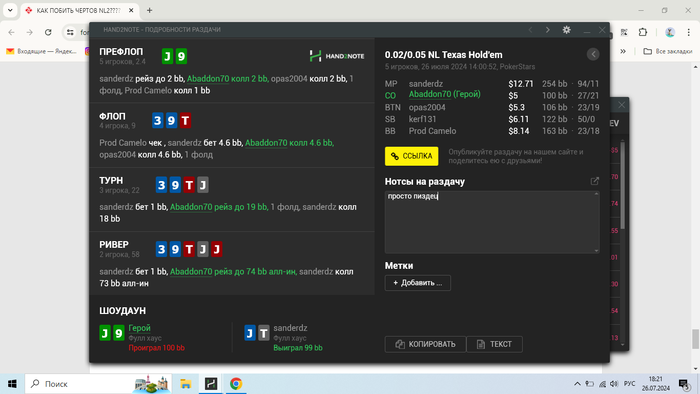Open Все закладки bookmarks folder
This screenshot has width=700, height=394.
click(668, 51)
